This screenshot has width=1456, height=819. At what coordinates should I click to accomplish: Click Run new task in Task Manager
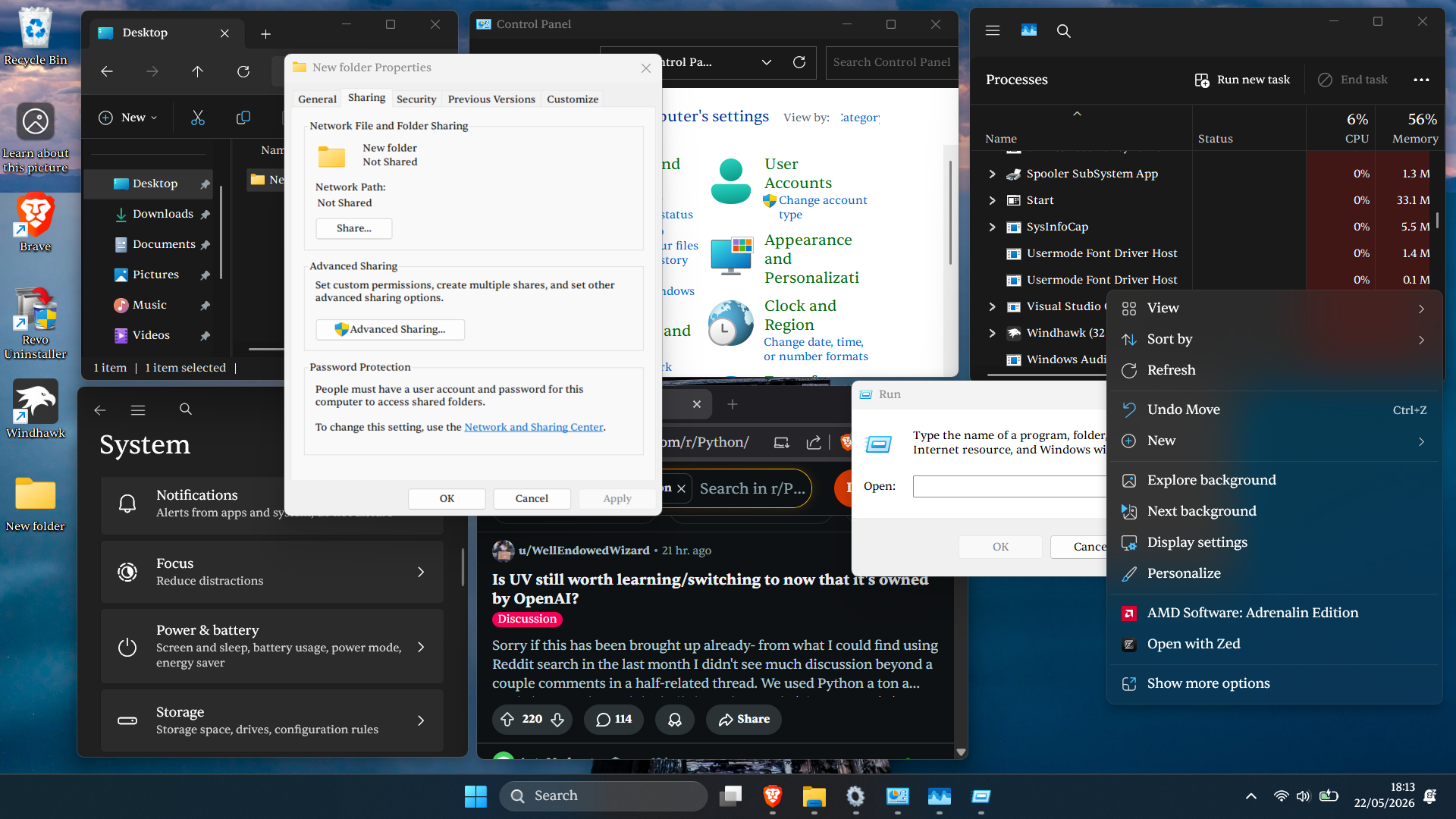click(1242, 80)
